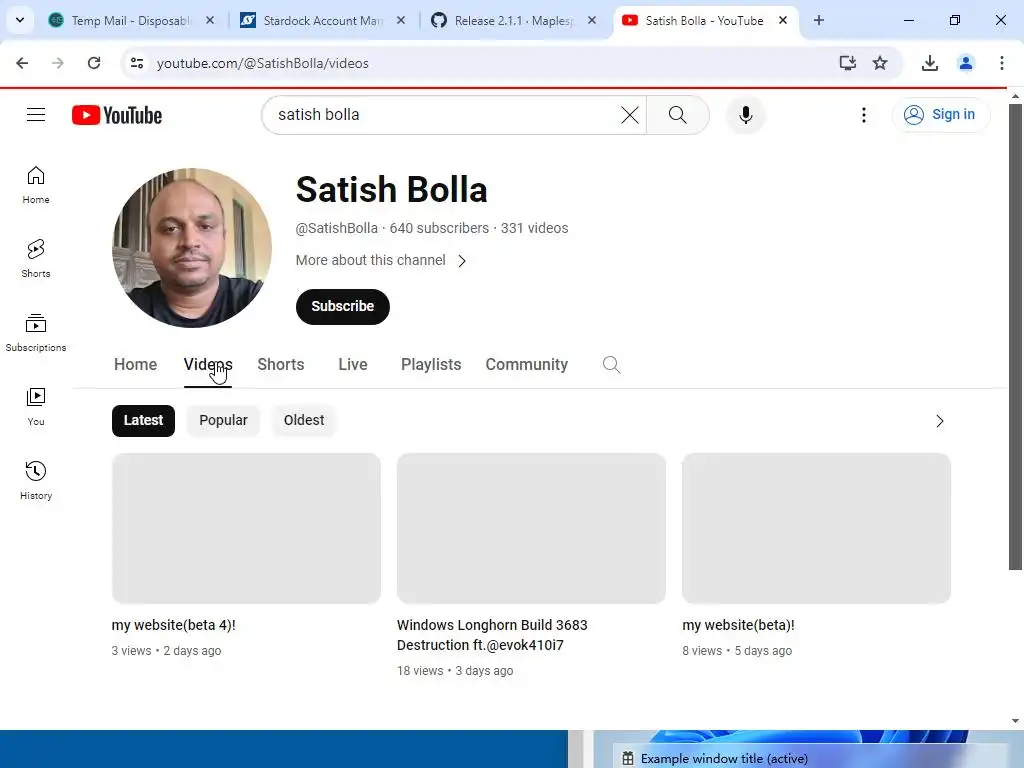This screenshot has width=1024, height=768.
Task: Click the magnifier search button
Action: [677, 115]
